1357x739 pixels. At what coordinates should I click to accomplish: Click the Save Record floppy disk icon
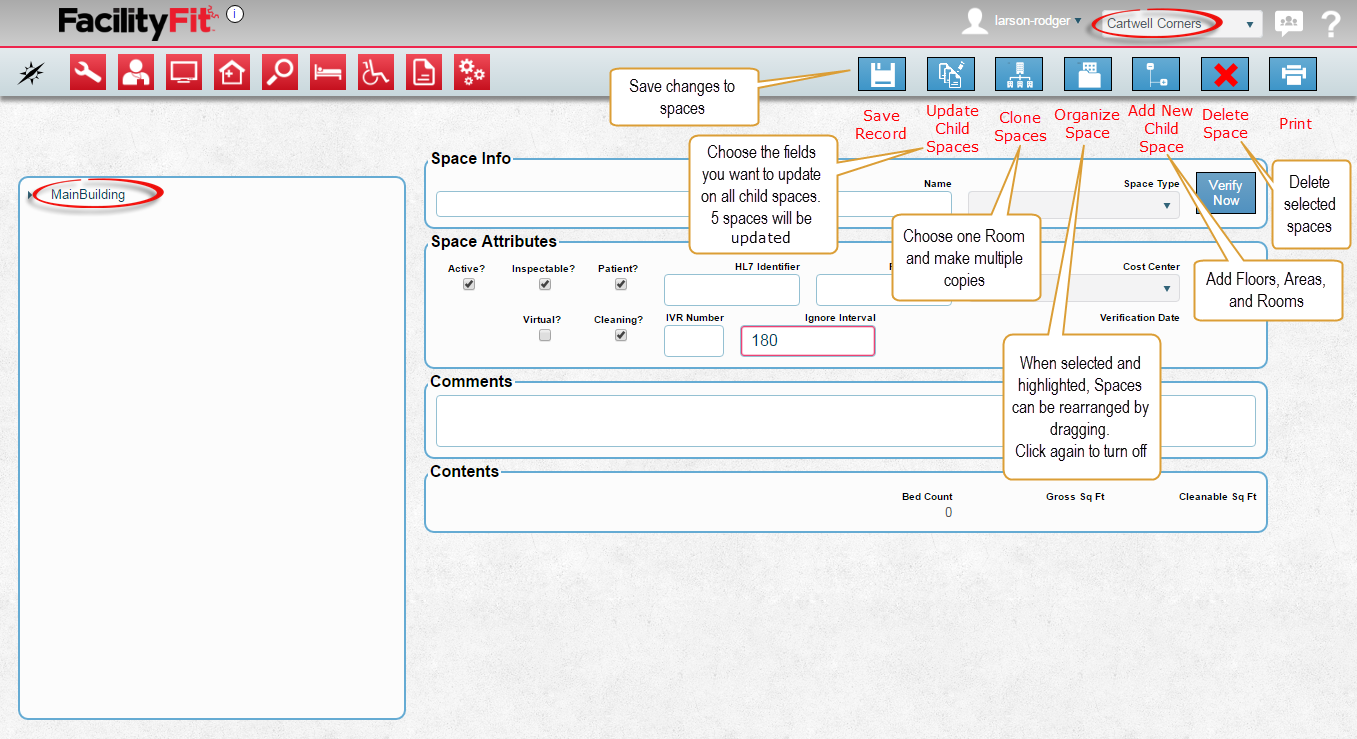pos(881,75)
